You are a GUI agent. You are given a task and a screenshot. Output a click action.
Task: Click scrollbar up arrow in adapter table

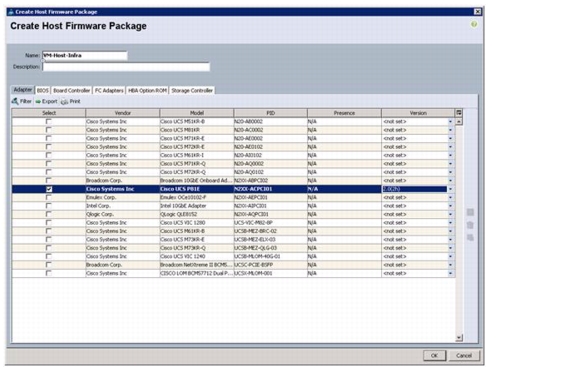459,122
